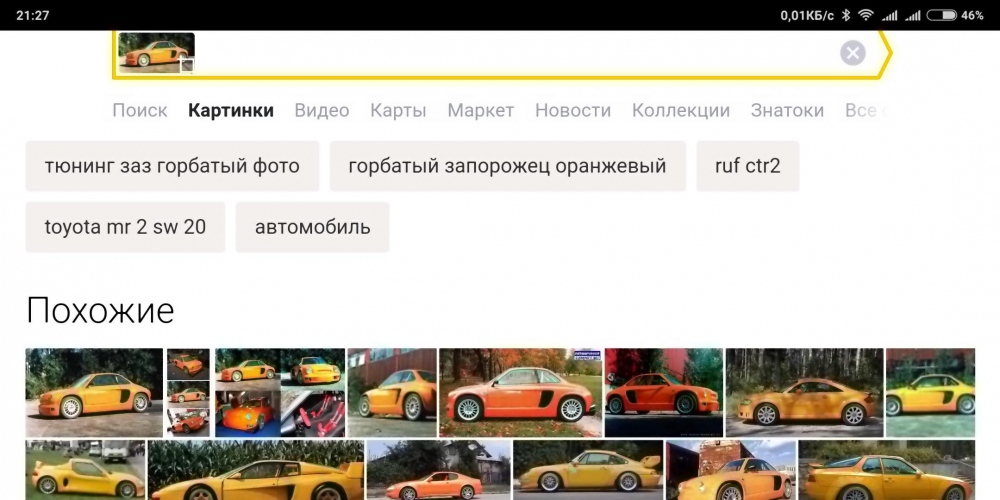
Task: Tap suggestion тюнинг заз горбатый фото
Action: (172, 166)
